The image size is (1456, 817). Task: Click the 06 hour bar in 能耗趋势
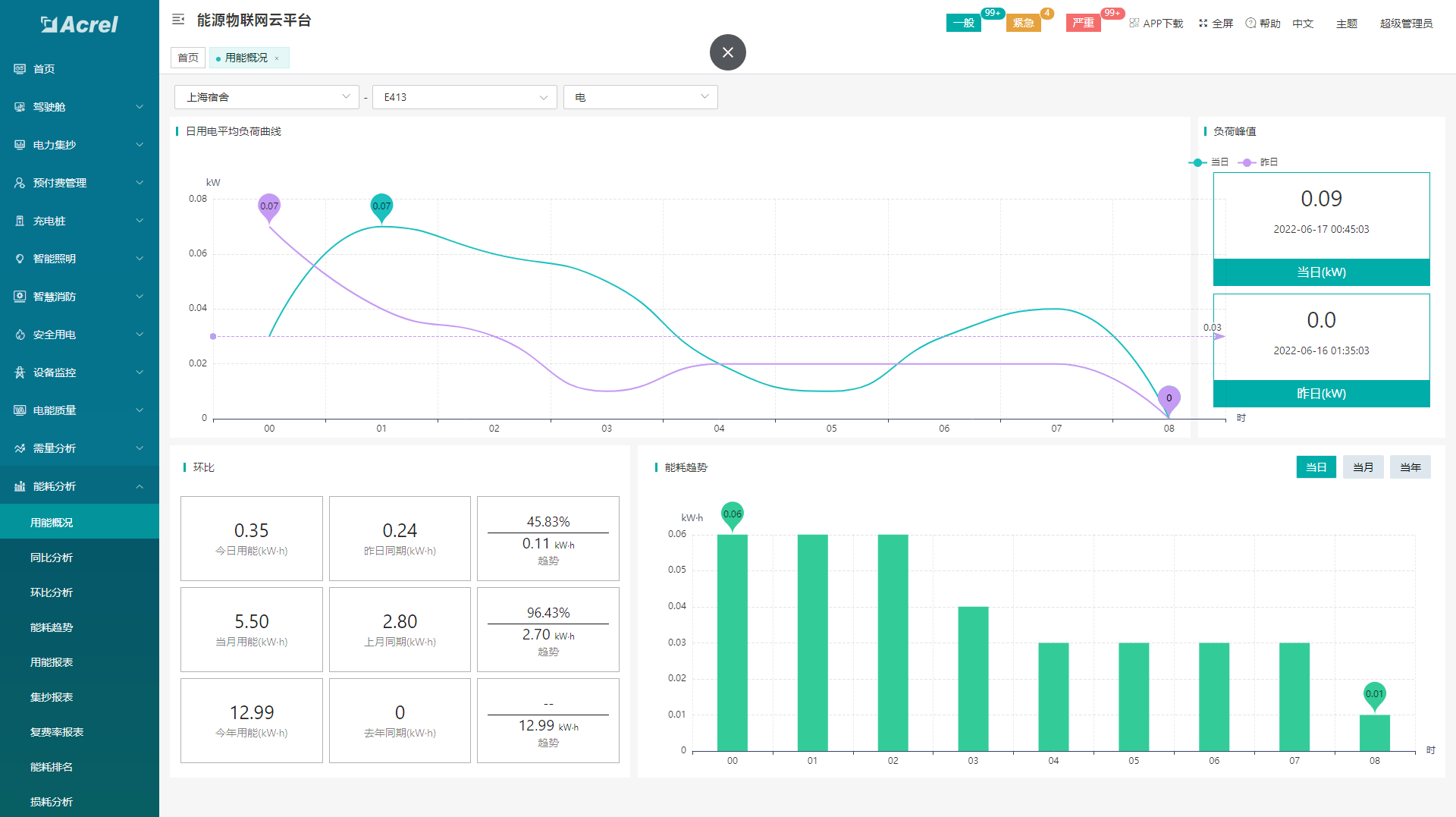coord(1214,697)
